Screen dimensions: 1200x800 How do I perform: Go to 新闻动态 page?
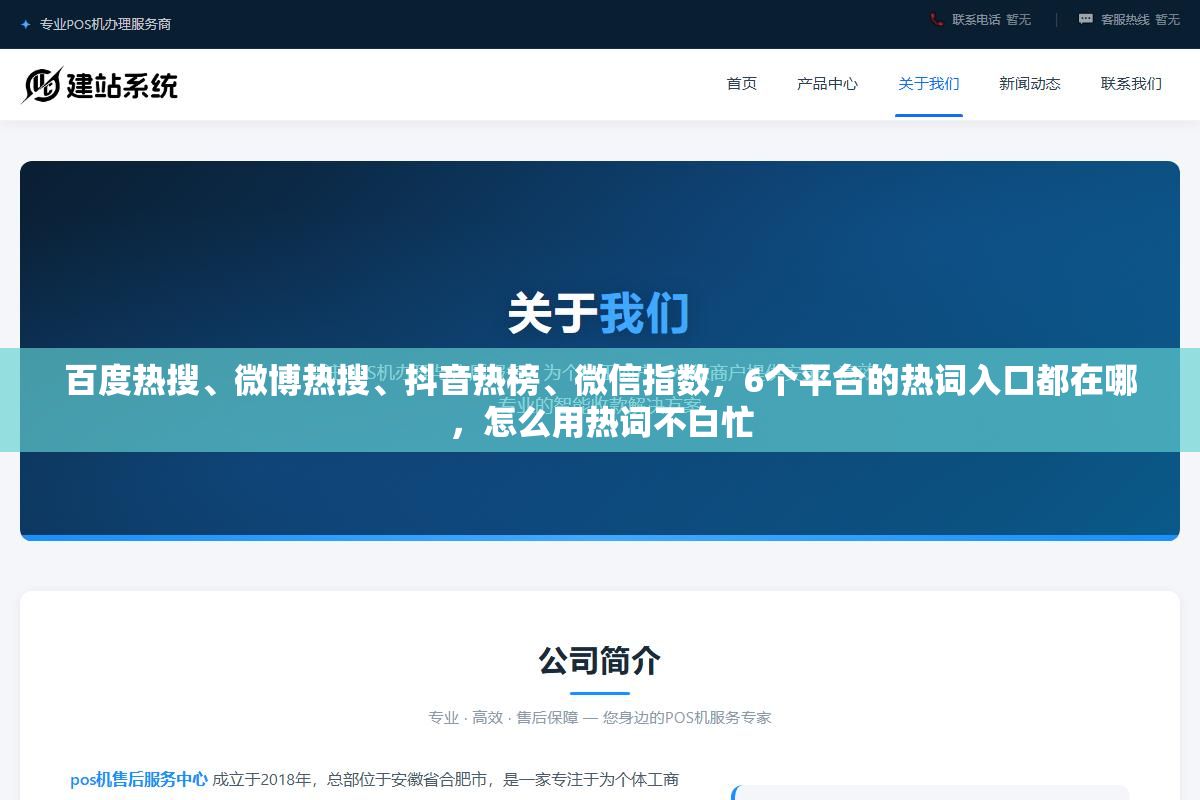(1030, 84)
